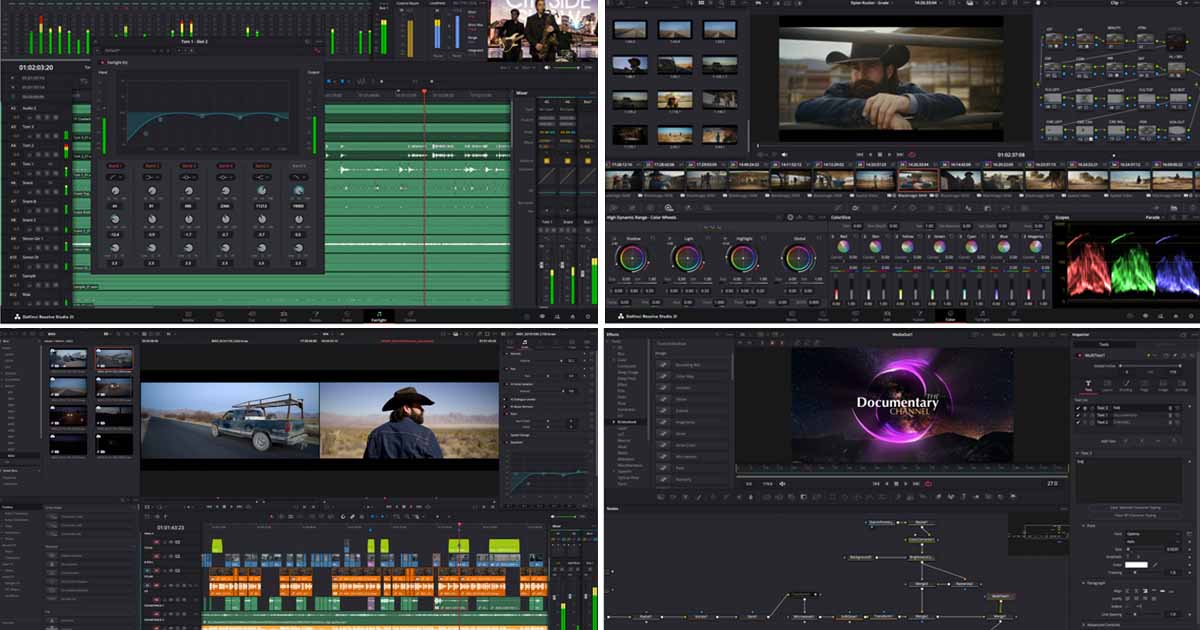Viewport: 1200px width, 630px height.
Task: Open Camera Raw palette icon in Color window
Action: tap(613, 208)
